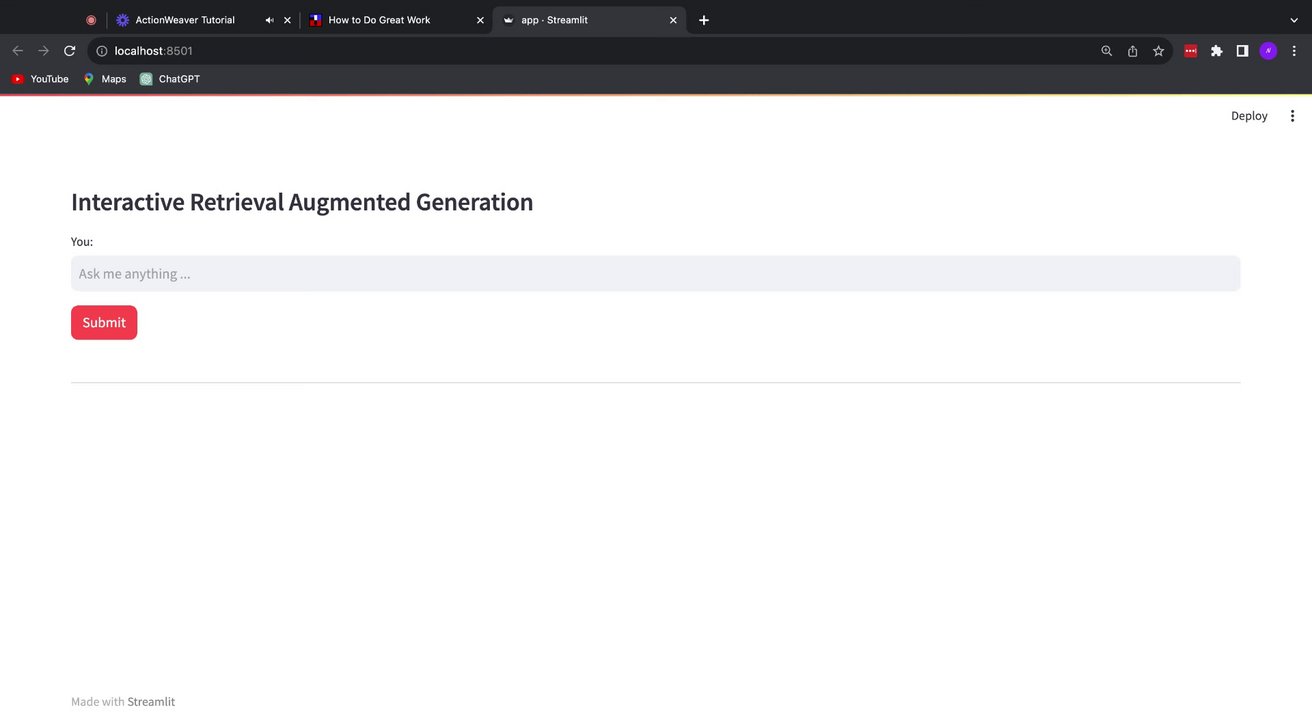The height and width of the screenshot is (720, 1312).
Task: Switch to the ActionWeaver Tutorial tab
Action: (185, 20)
